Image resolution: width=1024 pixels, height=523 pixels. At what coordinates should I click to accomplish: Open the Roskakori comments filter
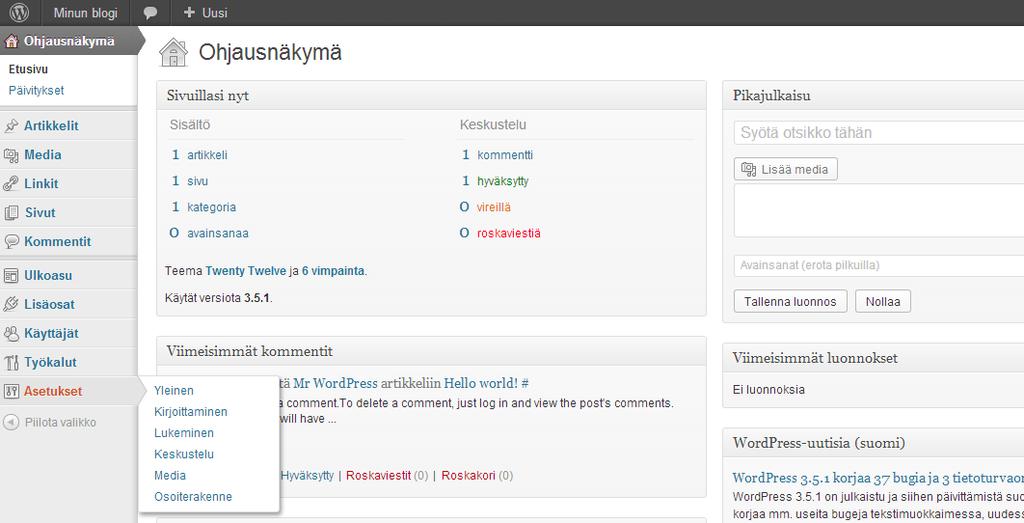[x=468, y=476]
